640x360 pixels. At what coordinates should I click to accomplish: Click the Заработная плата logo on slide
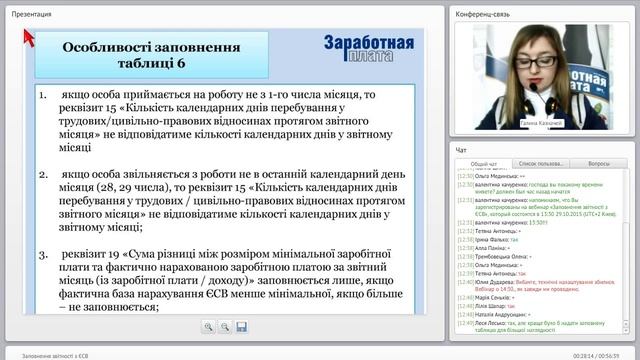click(369, 48)
